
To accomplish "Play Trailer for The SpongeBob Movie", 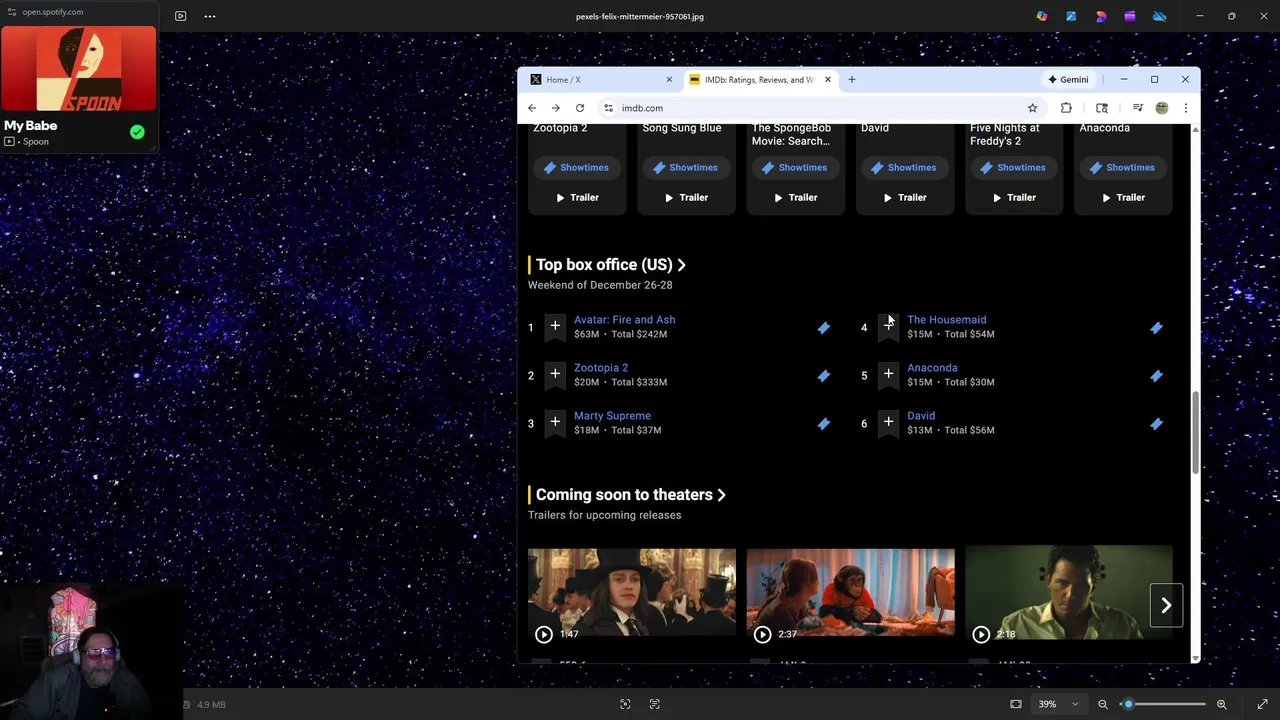I will click(x=794, y=198).
